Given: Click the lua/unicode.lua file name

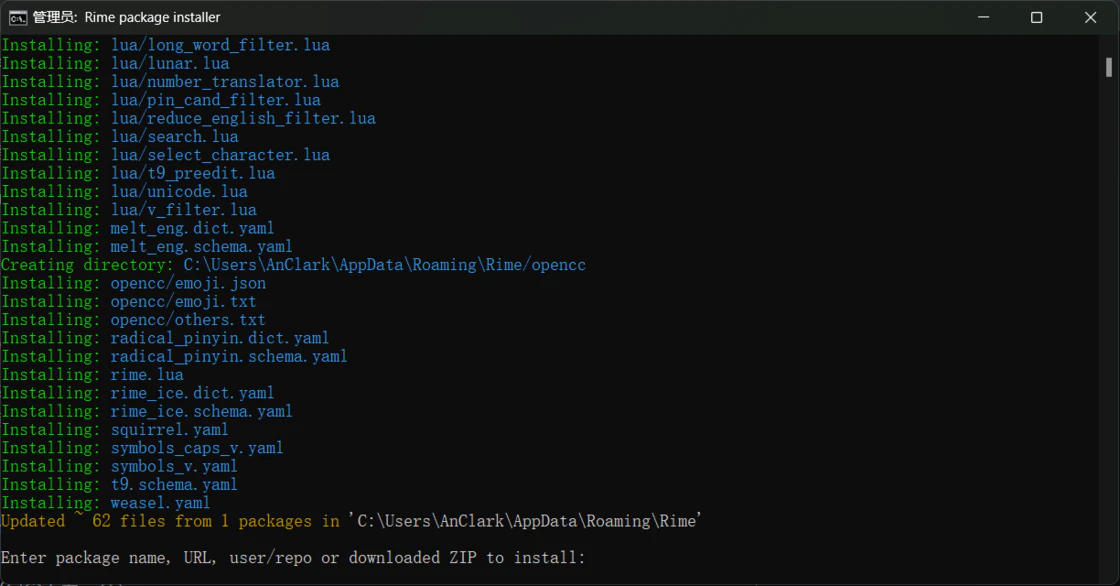Looking at the screenshot, I should 179,191.
